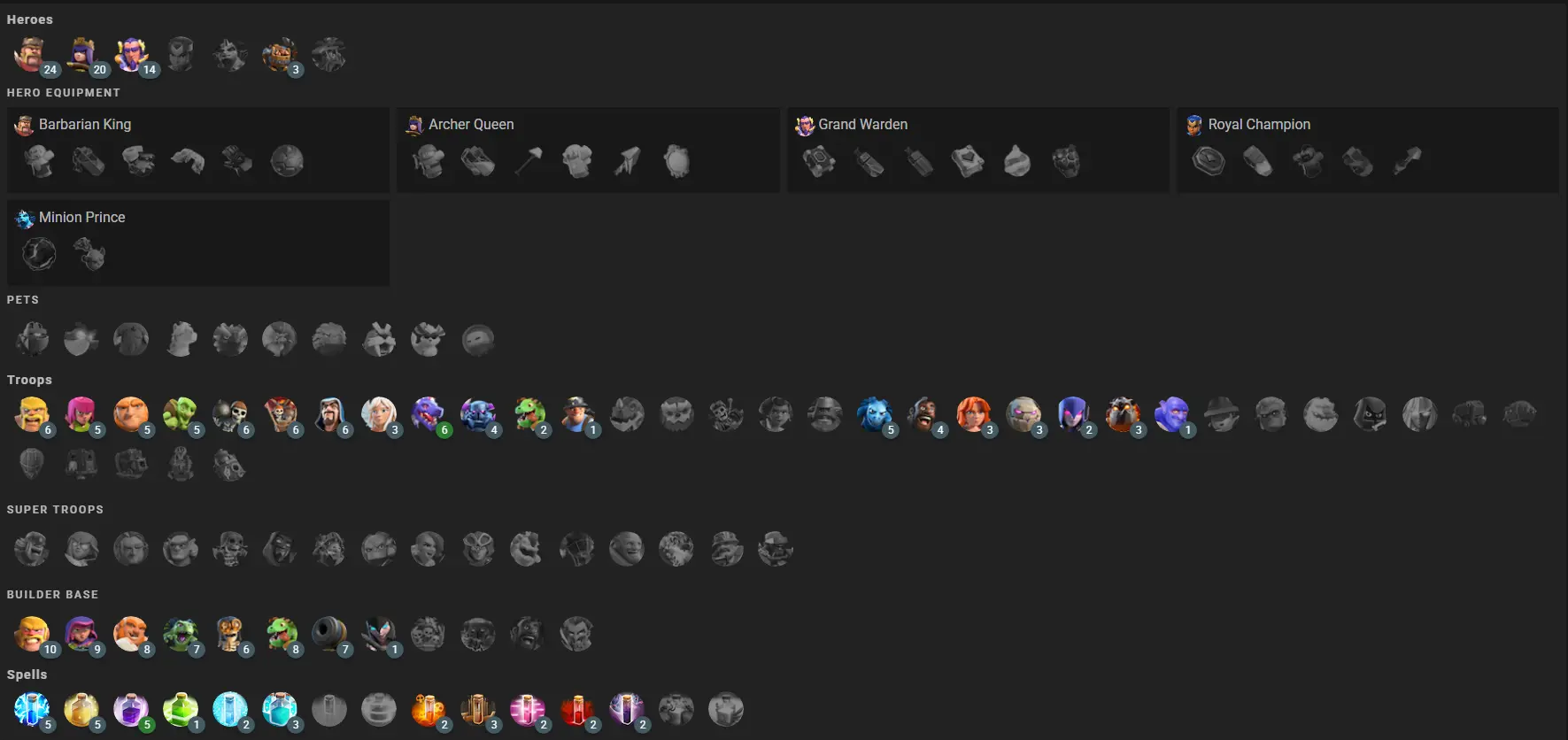Click the Wizard troop icon level 6
Image resolution: width=1568 pixels, height=740 pixels.
[x=329, y=414]
